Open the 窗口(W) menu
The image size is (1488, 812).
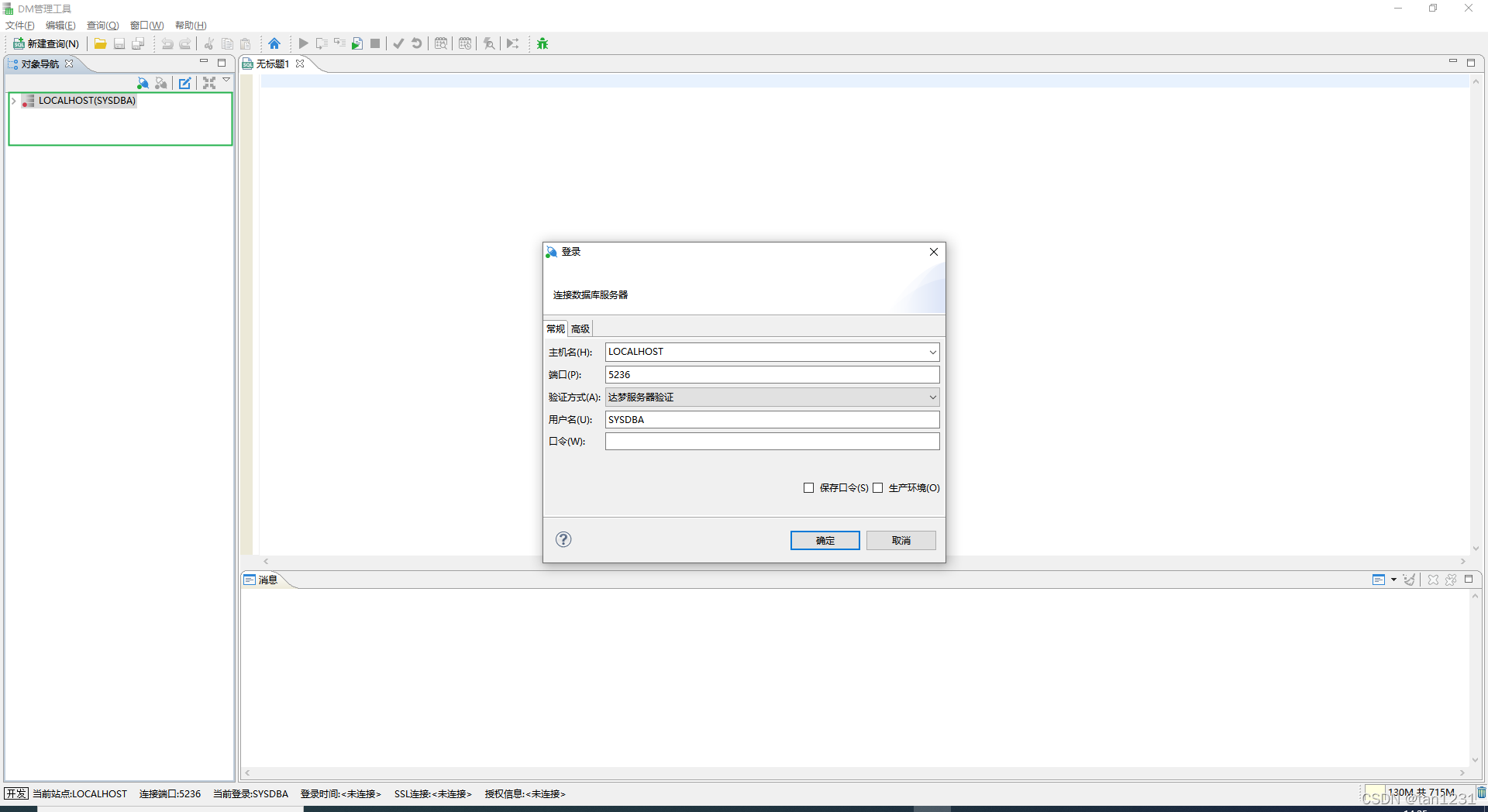[x=146, y=26]
